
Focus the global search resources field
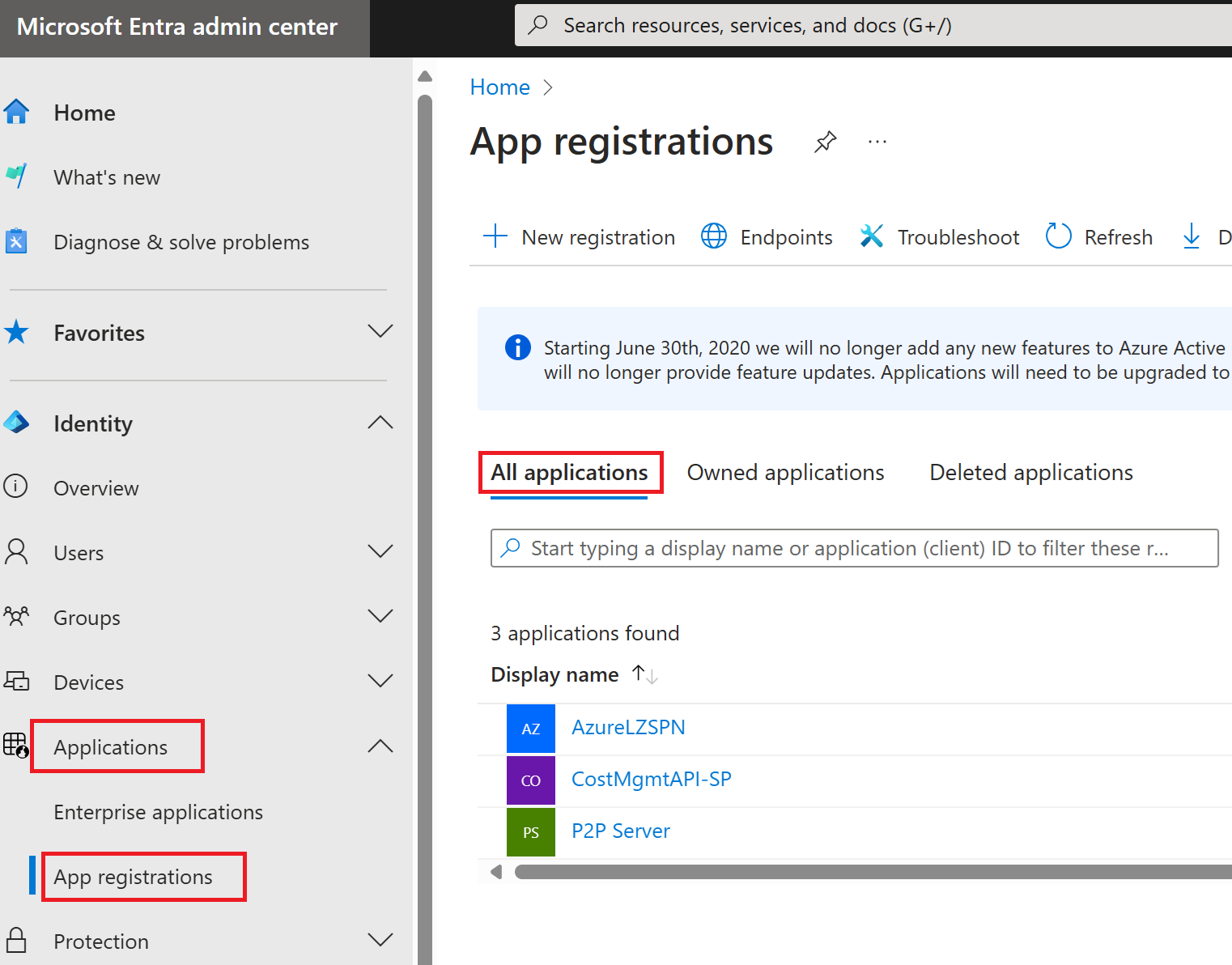[x=873, y=25]
